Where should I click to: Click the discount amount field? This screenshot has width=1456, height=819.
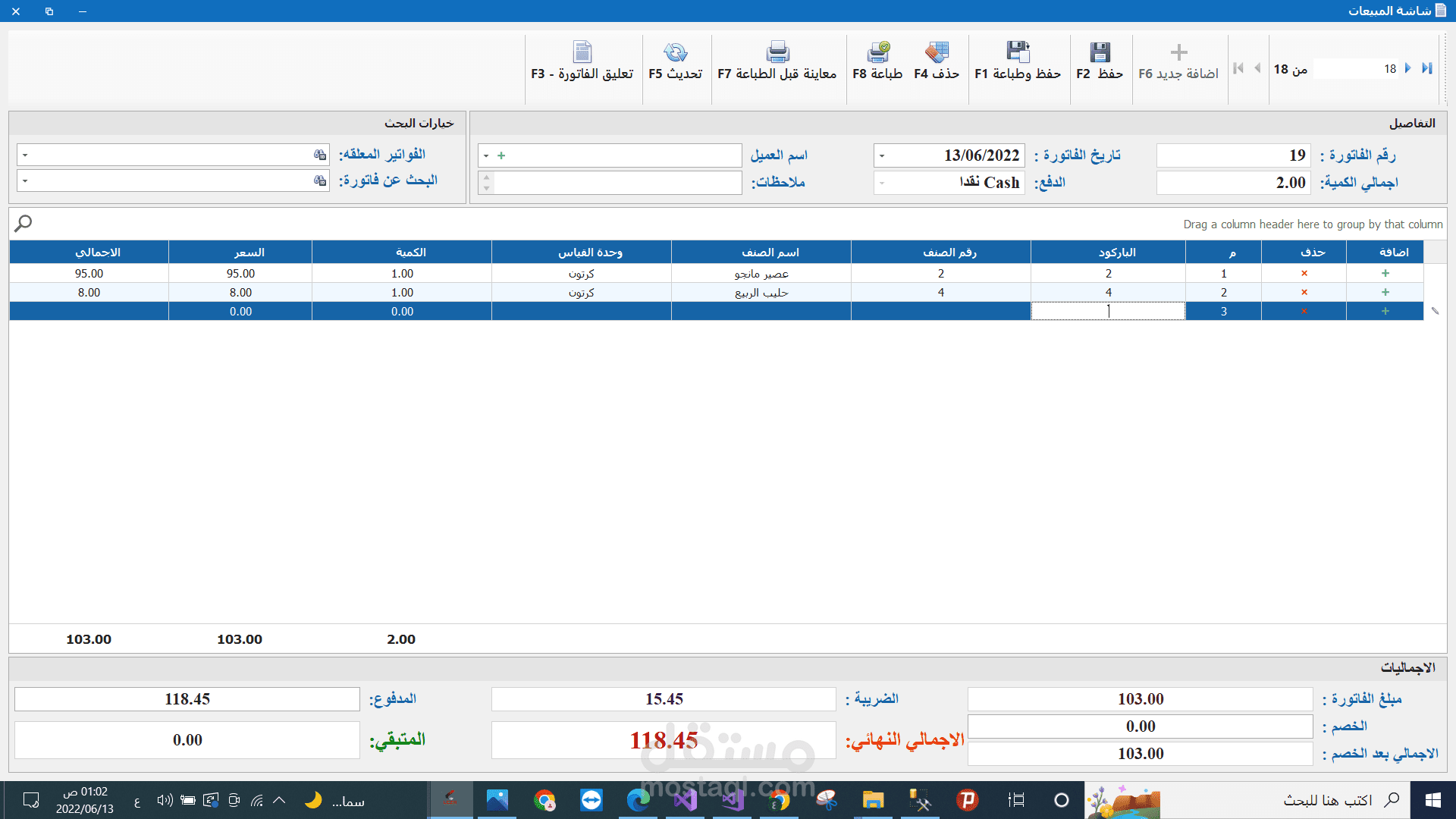click(1140, 726)
